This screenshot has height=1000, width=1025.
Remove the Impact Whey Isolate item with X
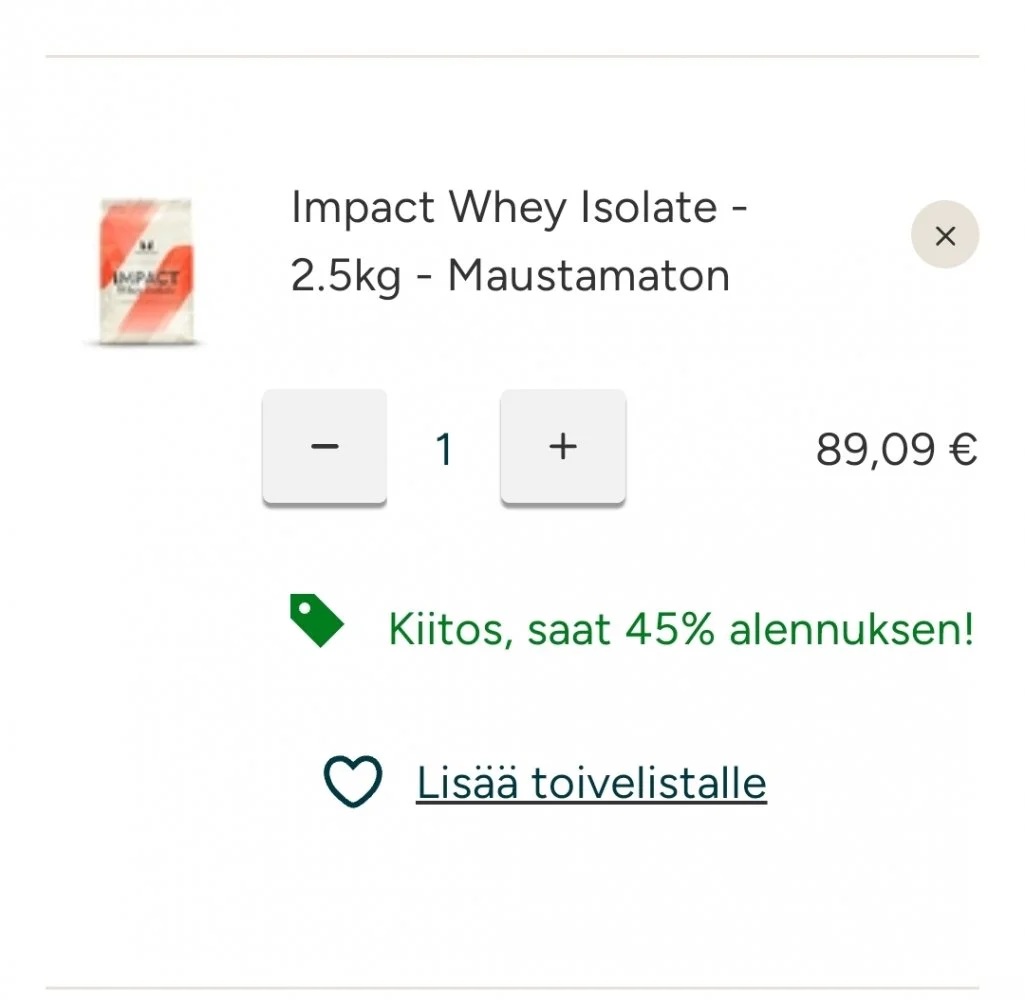944,235
